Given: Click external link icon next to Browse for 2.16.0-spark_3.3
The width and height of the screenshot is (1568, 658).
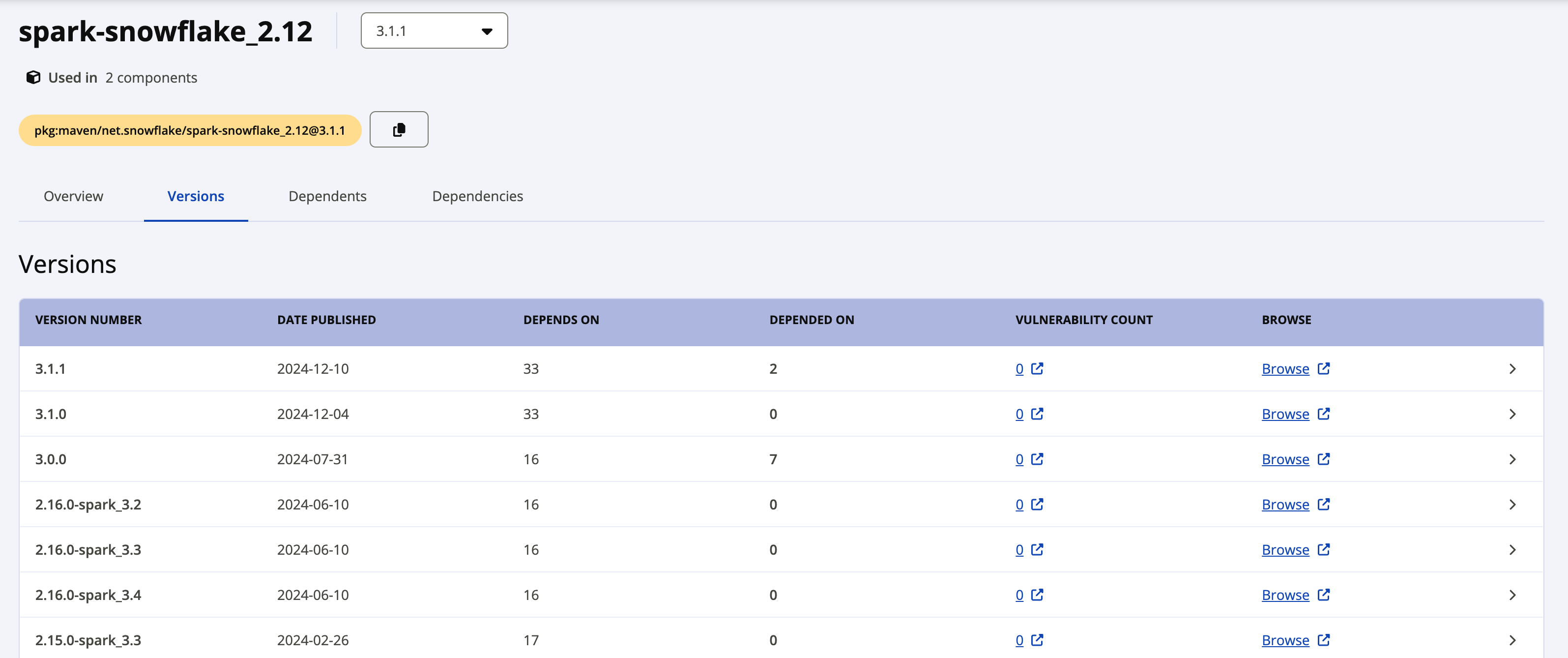Looking at the screenshot, I should [1323, 549].
